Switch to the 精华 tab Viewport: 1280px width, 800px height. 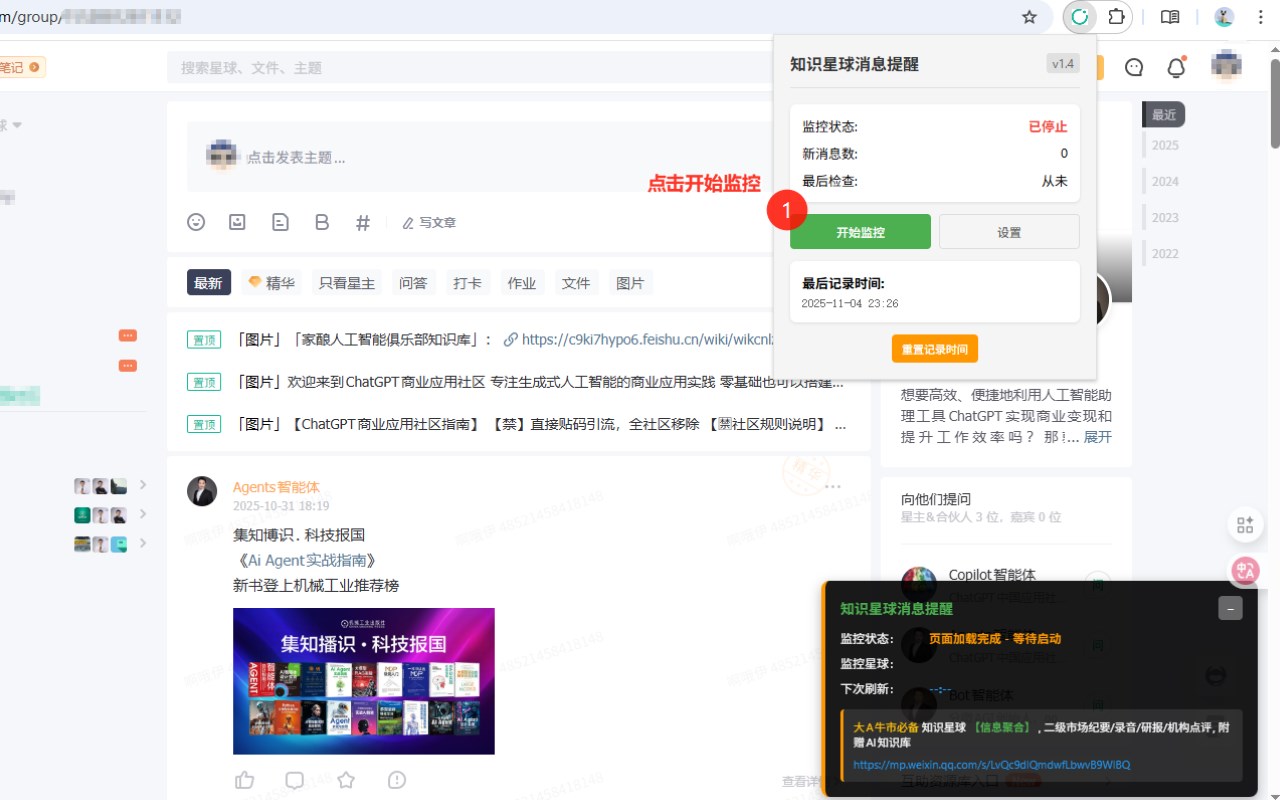(x=271, y=283)
